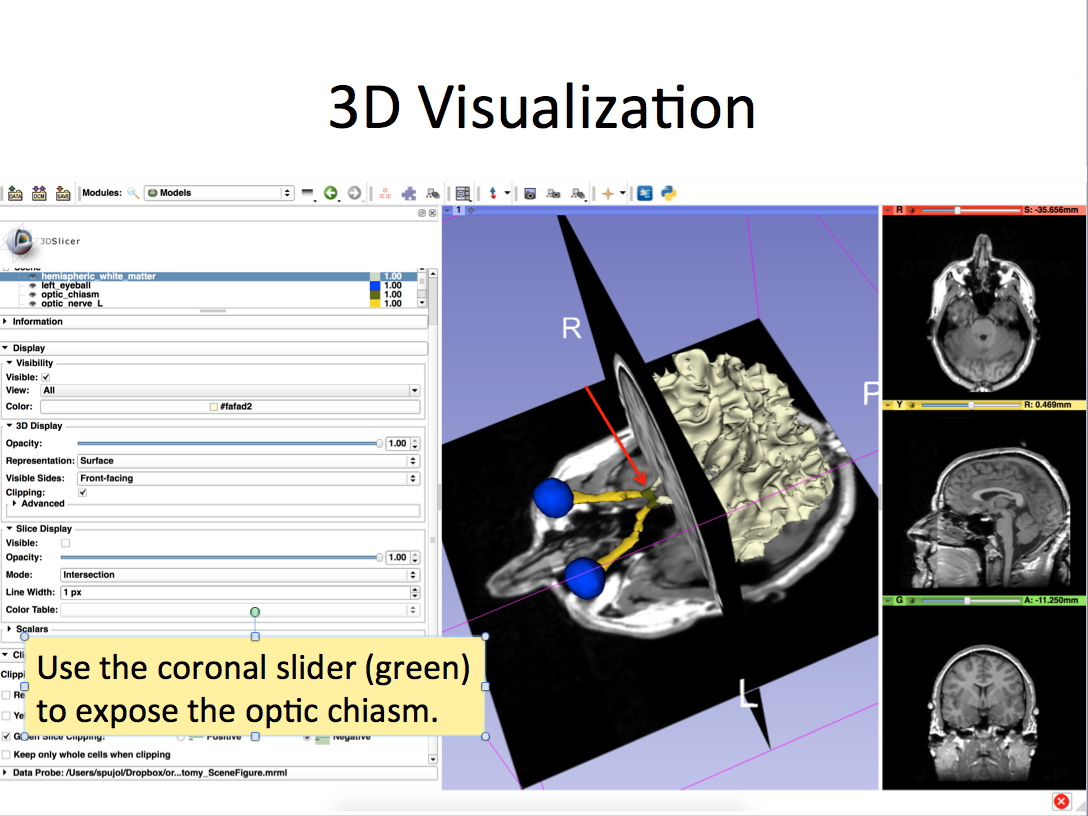Image resolution: width=1088 pixels, height=816 pixels.
Task: Select the optic_nerve_L model row
Action: pos(208,303)
